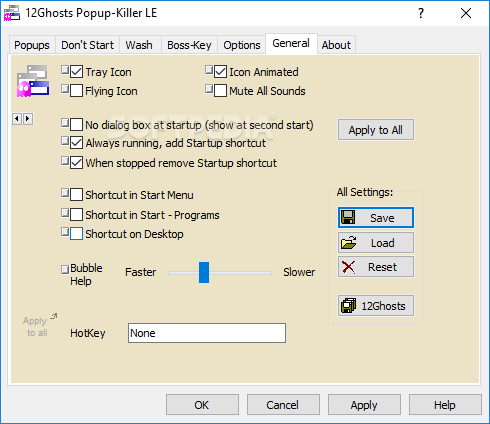Open the About tab

click(336, 45)
